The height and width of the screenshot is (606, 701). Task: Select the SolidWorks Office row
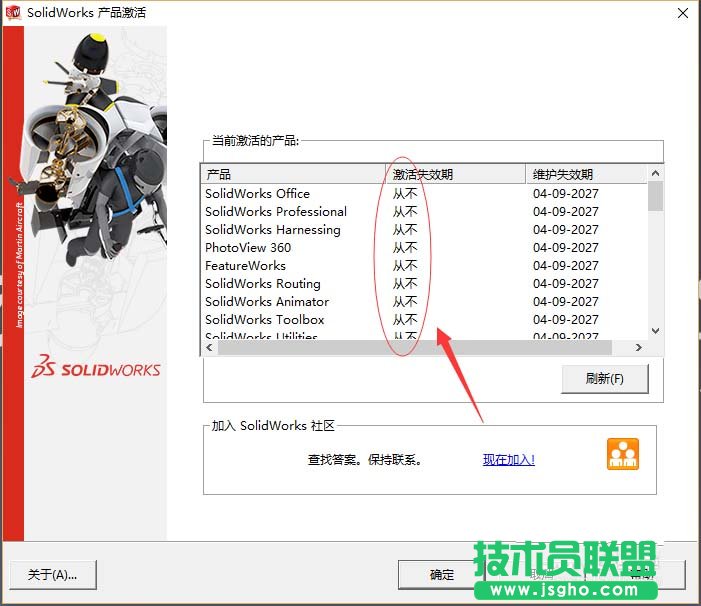pos(424,194)
